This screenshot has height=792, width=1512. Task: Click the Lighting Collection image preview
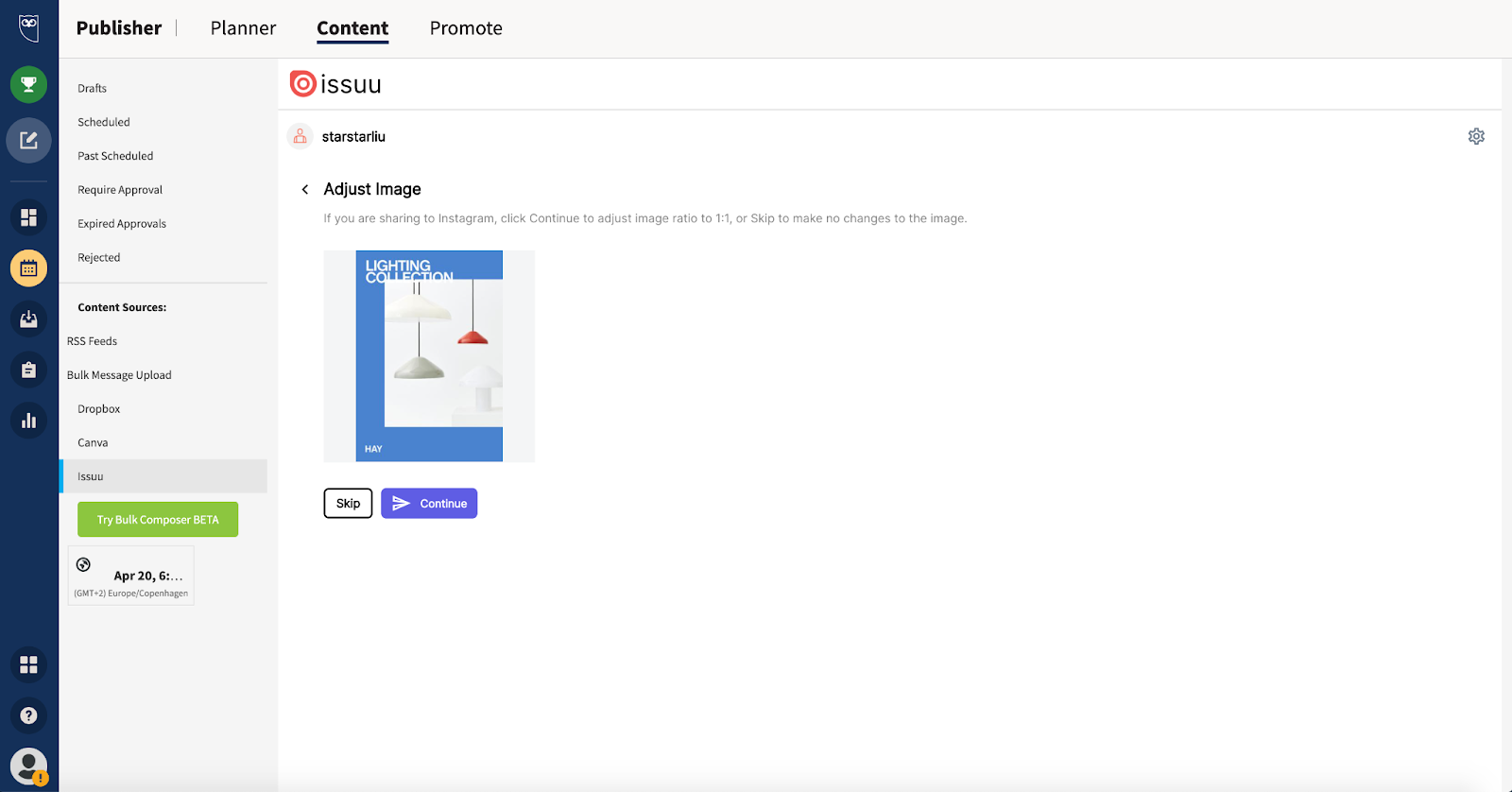[429, 356]
